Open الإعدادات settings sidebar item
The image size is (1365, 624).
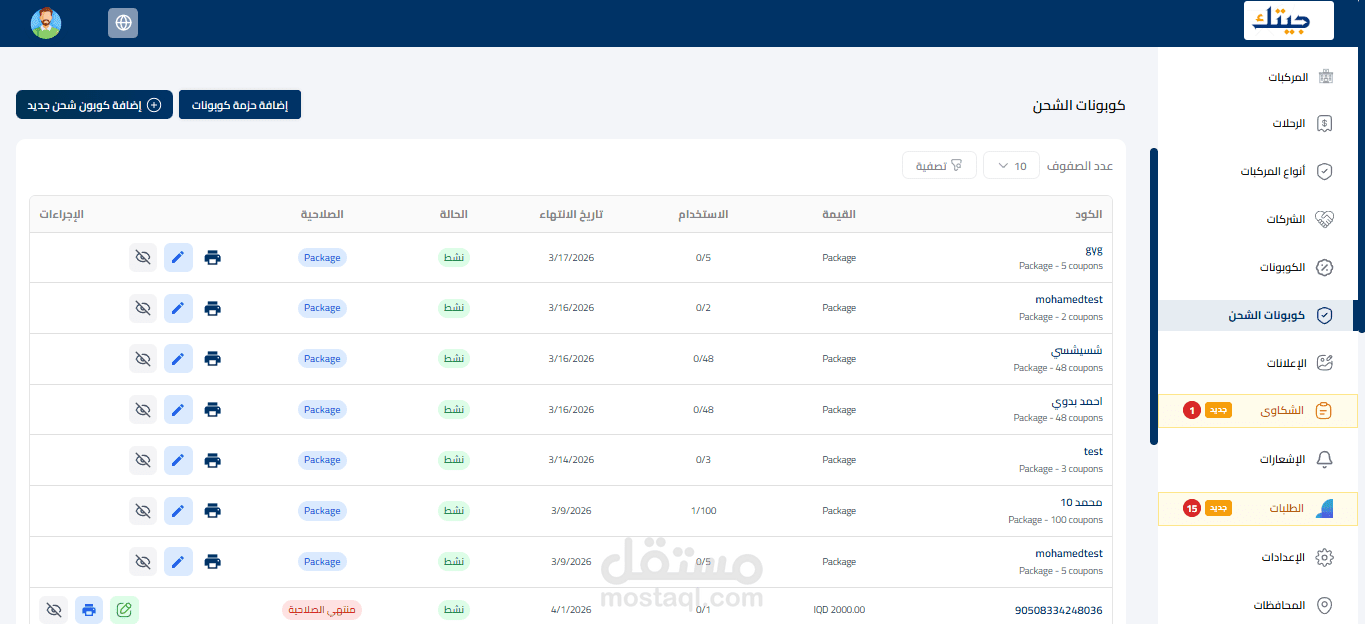pos(1259,558)
